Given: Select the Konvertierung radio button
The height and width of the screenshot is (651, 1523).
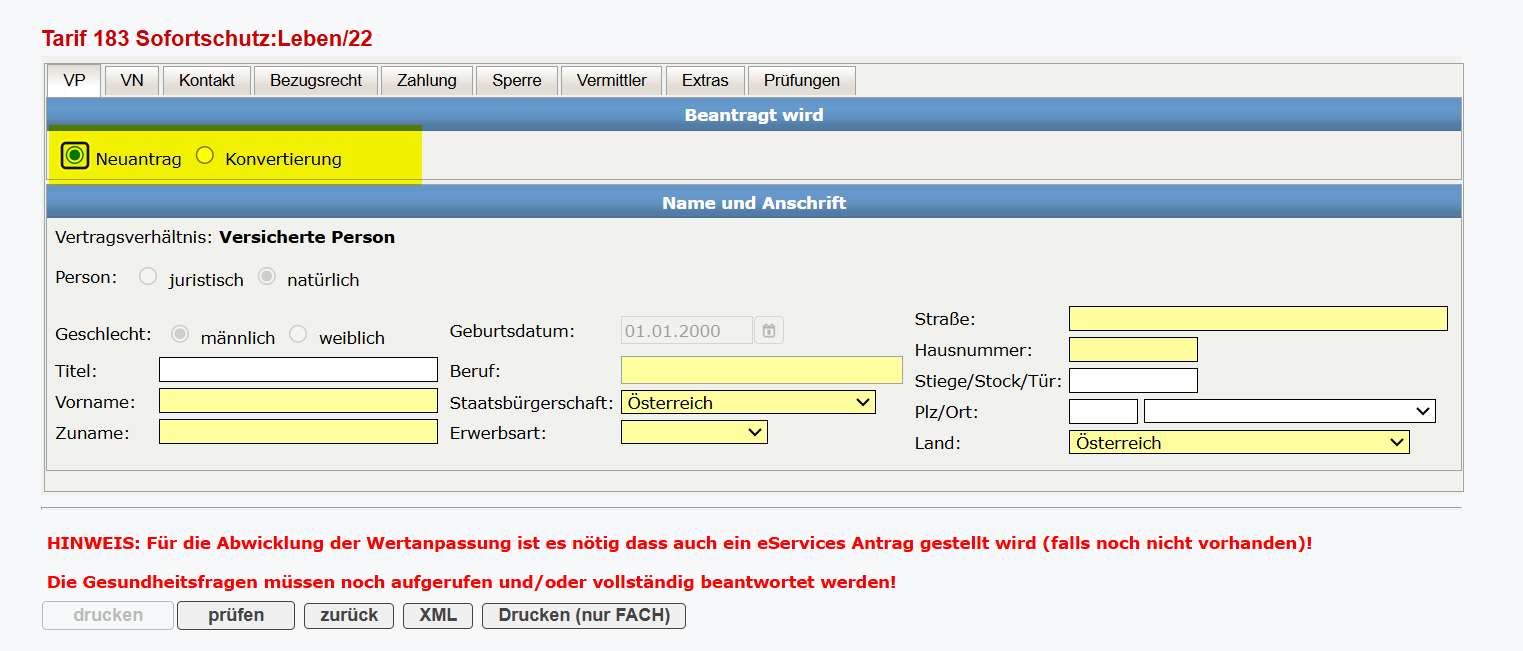Looking at the screenshot, I should [x=205, y=156].
